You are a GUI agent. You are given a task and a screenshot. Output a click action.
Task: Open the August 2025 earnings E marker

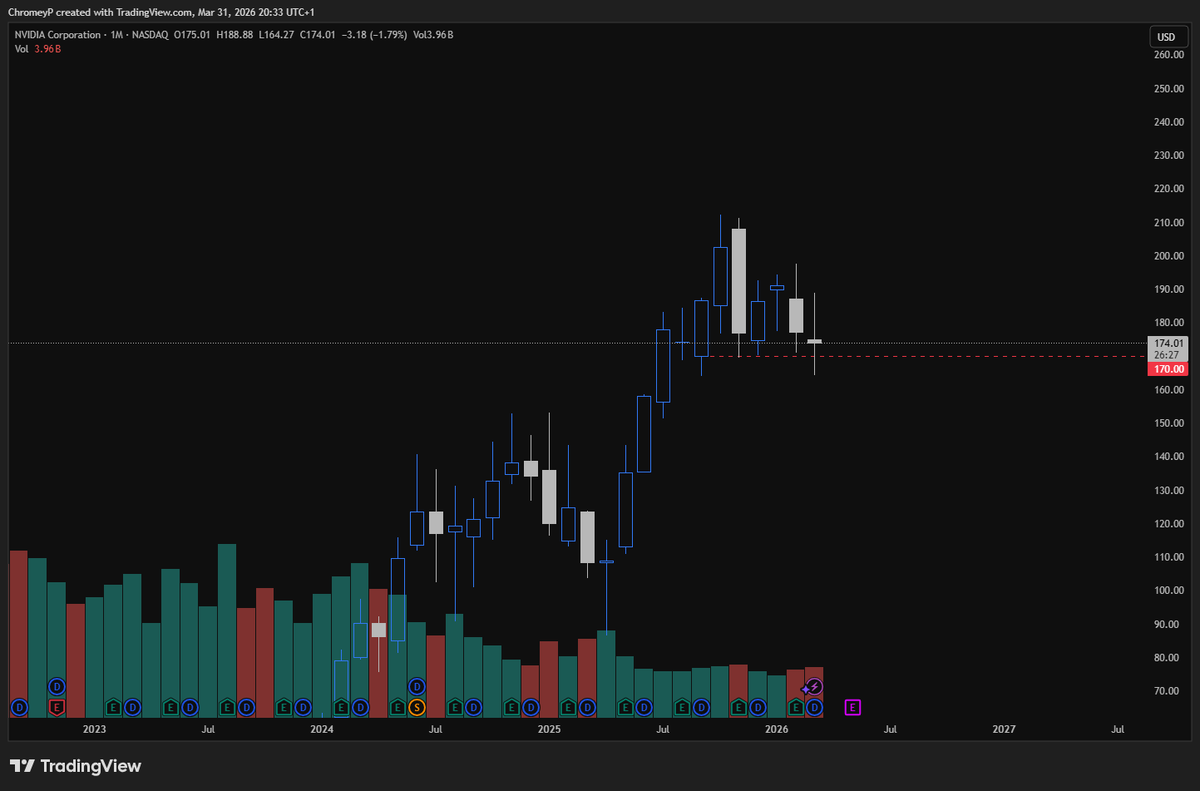(682, 707)
